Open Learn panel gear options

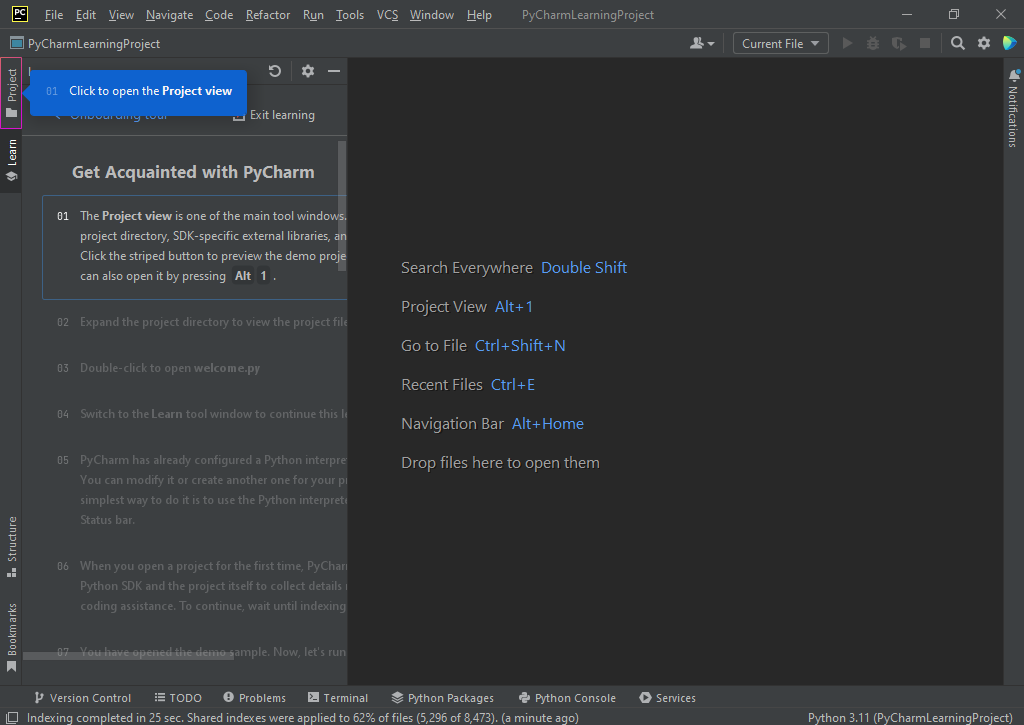(308, 71)
